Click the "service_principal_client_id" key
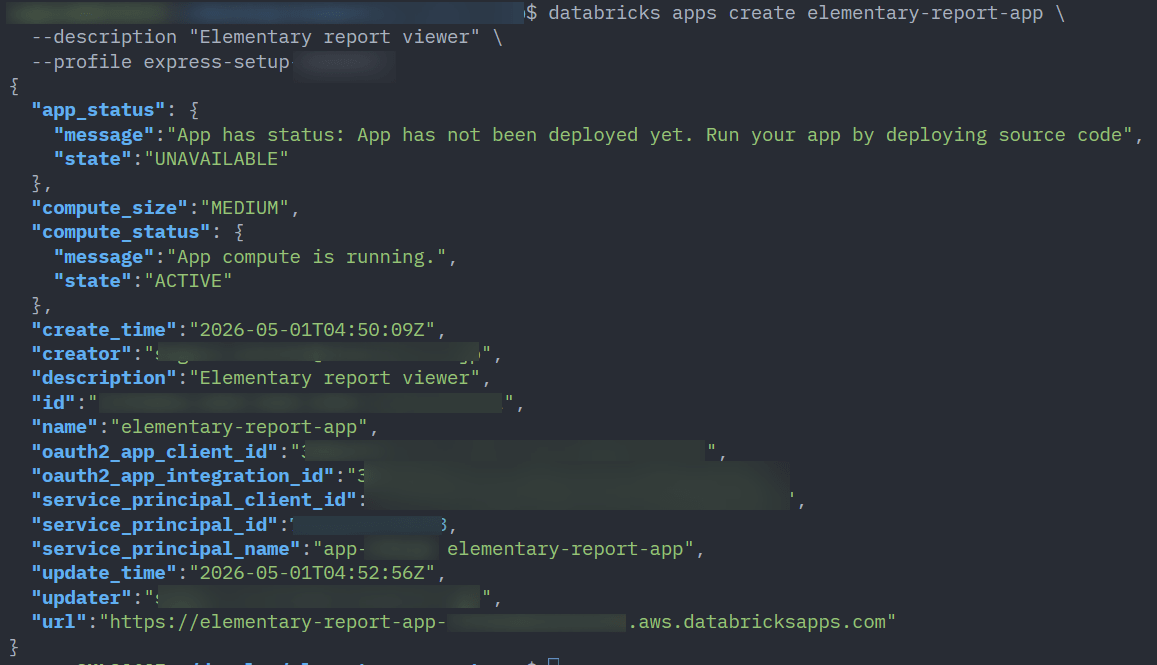1157x665 pixels. [193, 500]
